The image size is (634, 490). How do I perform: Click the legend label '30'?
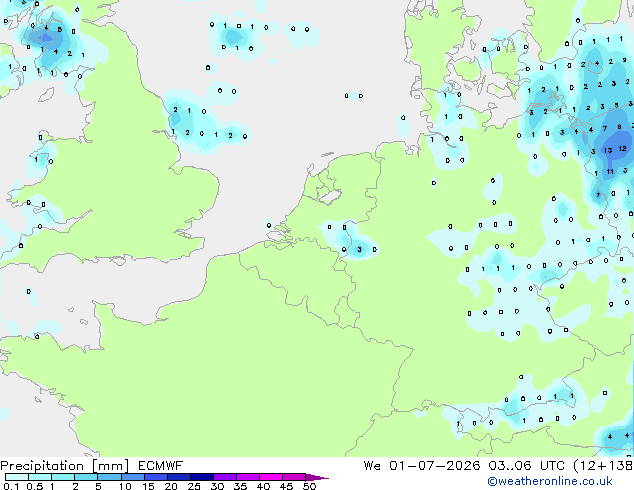[x=217, y=486]
